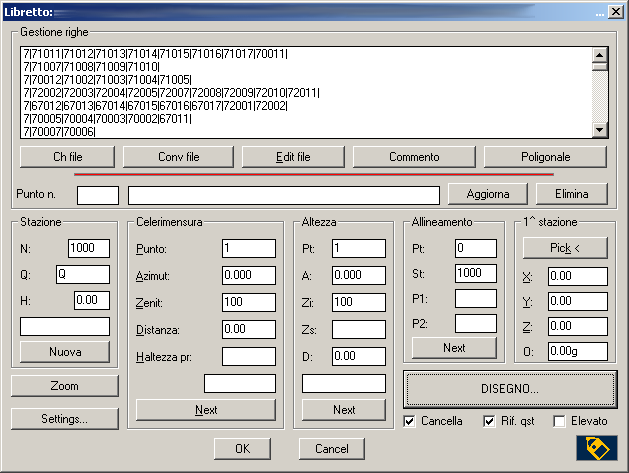
Task: Click the wide Punto n. text field
Action: 284,195
